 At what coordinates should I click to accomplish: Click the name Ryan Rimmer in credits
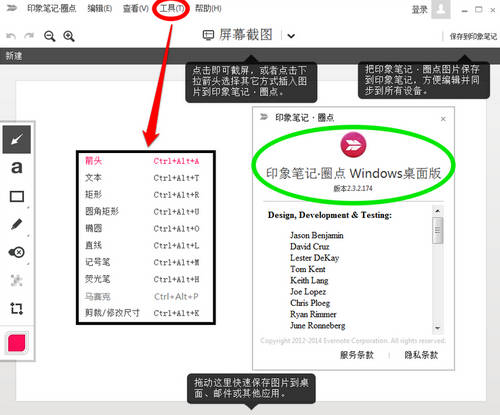tap(313, 314)
